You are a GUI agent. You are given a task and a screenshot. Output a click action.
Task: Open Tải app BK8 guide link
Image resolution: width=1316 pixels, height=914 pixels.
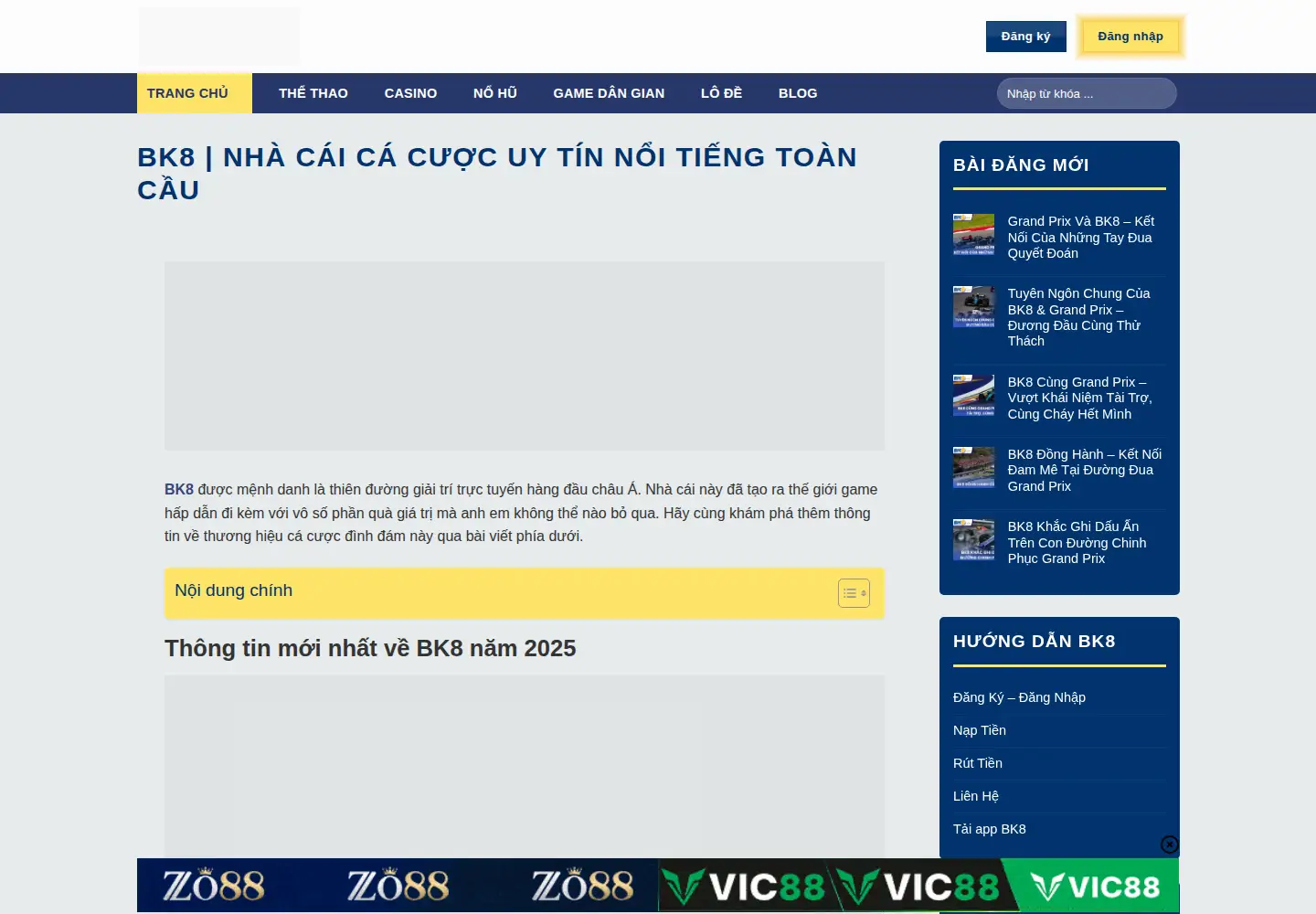click(990, 829)
